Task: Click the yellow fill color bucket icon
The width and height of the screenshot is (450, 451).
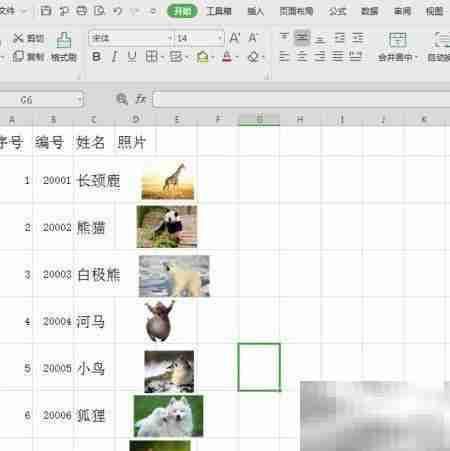Action: pyautogui.click(x=202, y=57)
